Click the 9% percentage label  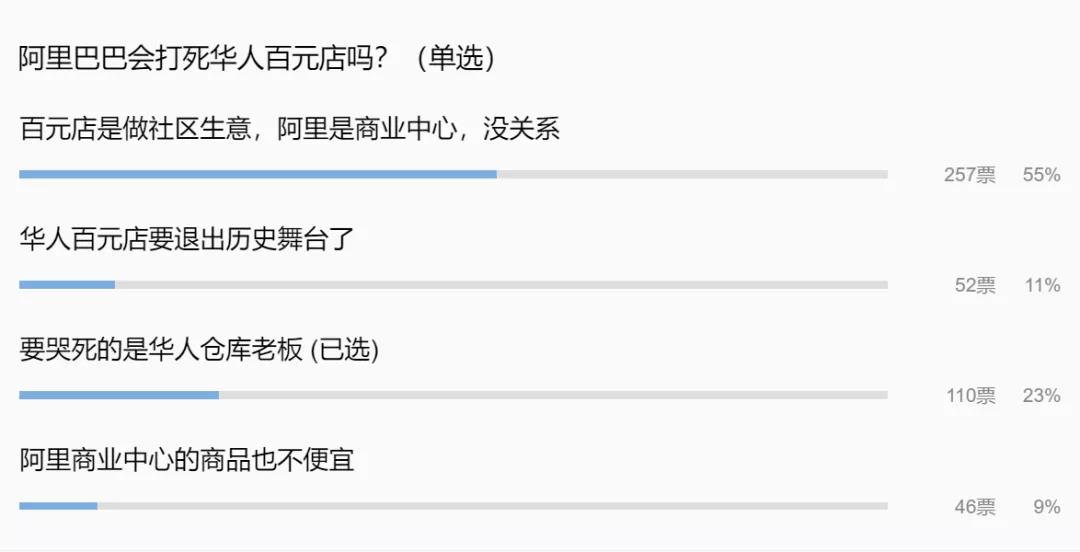[x=1046, y=507]
